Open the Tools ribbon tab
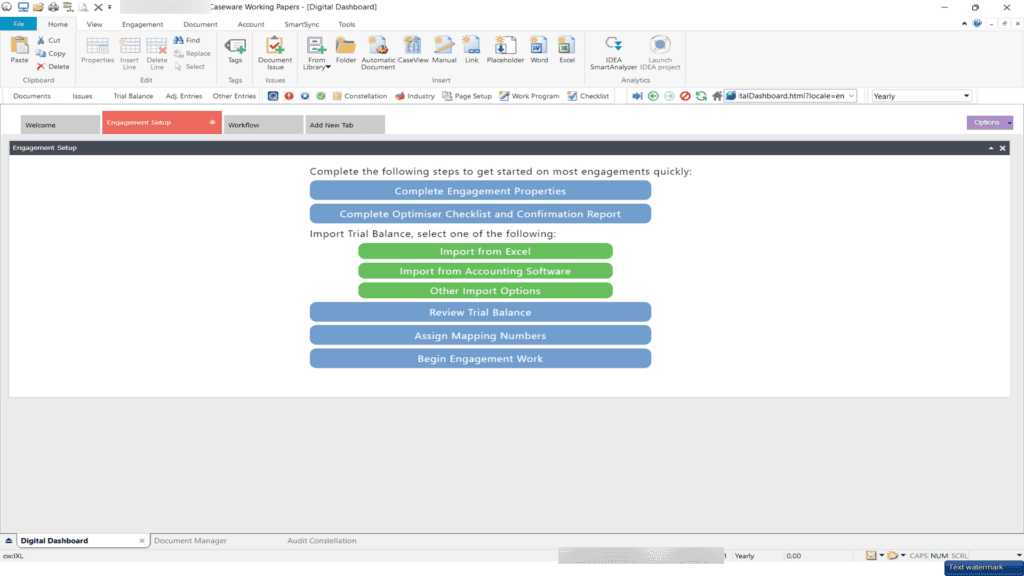The image size is (1024, 576). [x=347, y=24]
